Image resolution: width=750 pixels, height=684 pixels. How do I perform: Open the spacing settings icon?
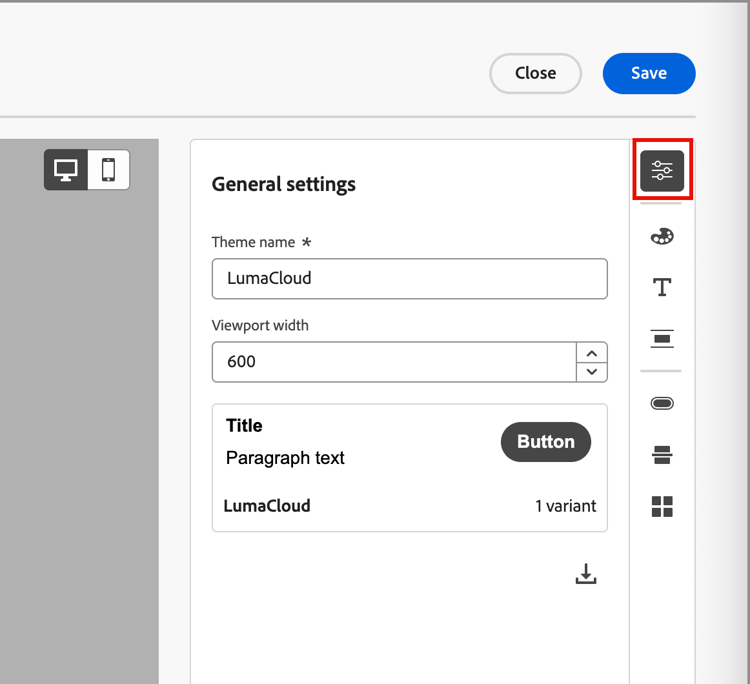[x=662, y=339]
